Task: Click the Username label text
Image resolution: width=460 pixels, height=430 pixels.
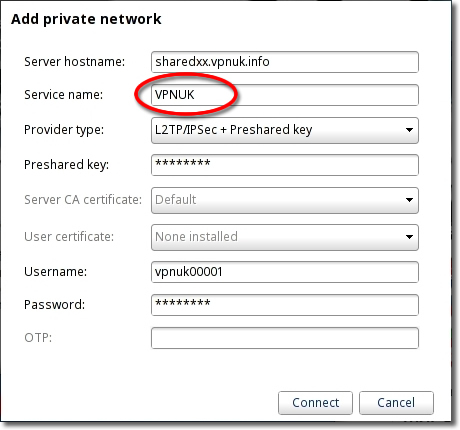Action: coord(55,272)
